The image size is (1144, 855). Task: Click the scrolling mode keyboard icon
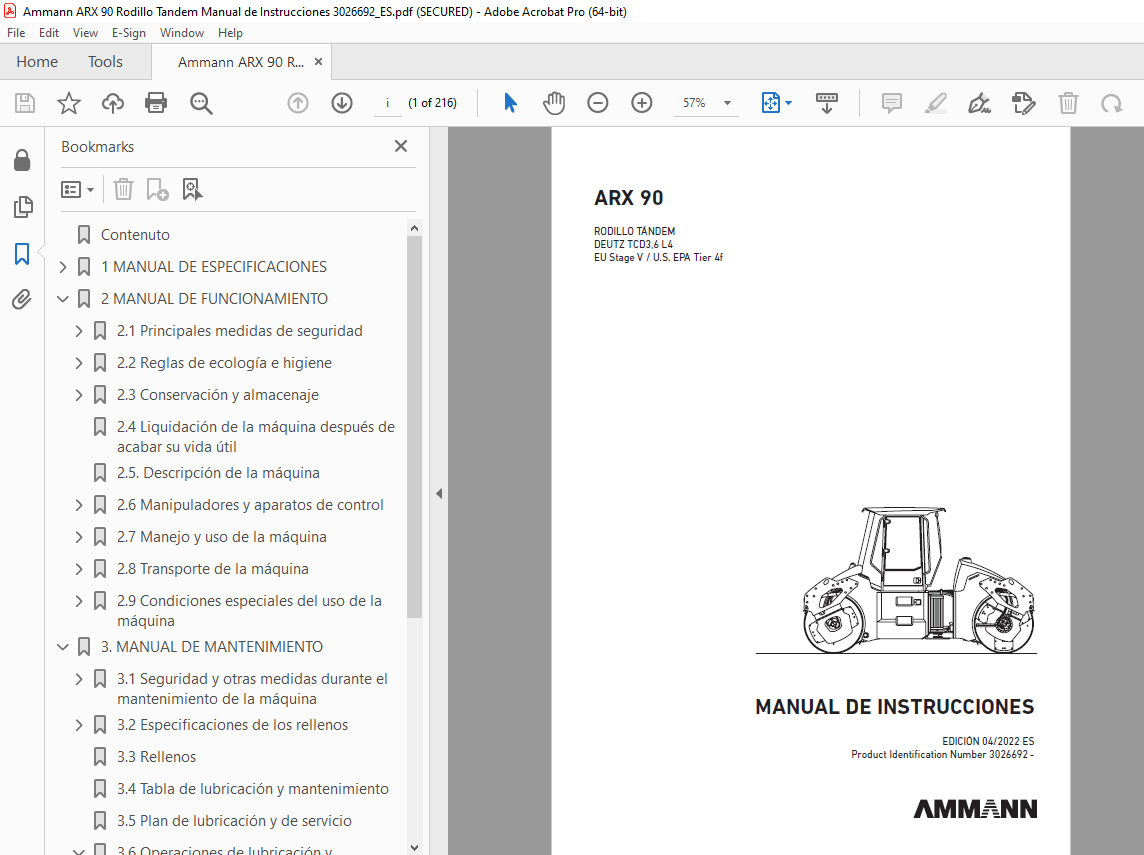(x=827, y=103)
